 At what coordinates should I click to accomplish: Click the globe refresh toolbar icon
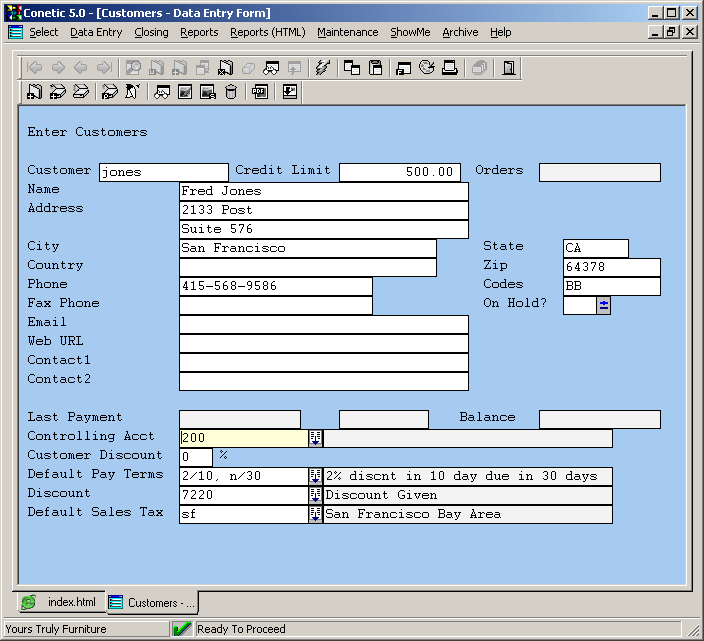click(427, 68)
